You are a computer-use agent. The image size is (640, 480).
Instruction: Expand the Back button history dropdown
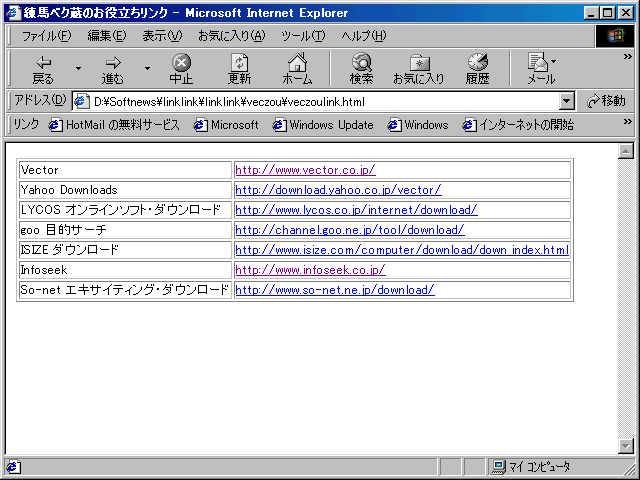point(78,69)
